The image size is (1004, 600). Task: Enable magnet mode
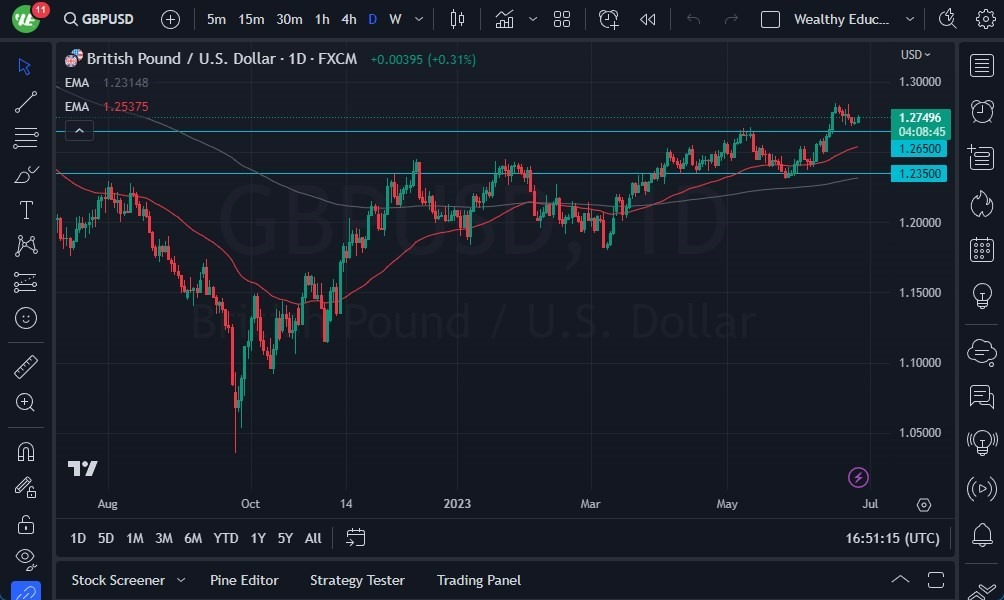point(25,451)
